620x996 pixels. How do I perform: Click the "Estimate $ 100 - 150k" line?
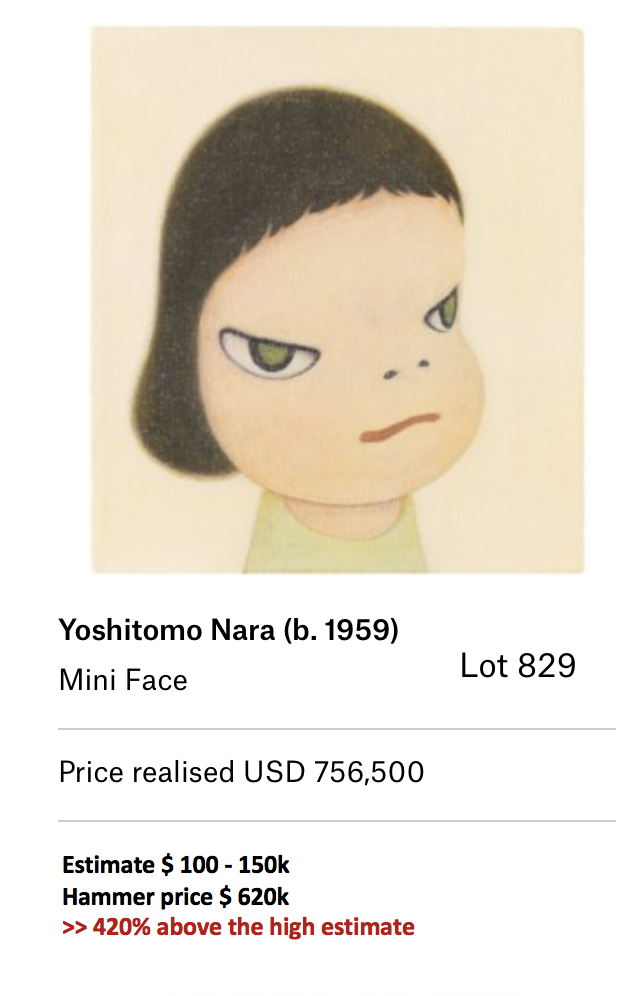pos(176,865)
